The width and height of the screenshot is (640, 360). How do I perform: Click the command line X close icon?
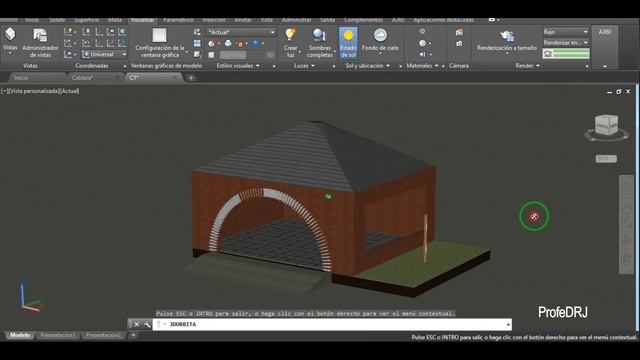click(x=137, y=324)
